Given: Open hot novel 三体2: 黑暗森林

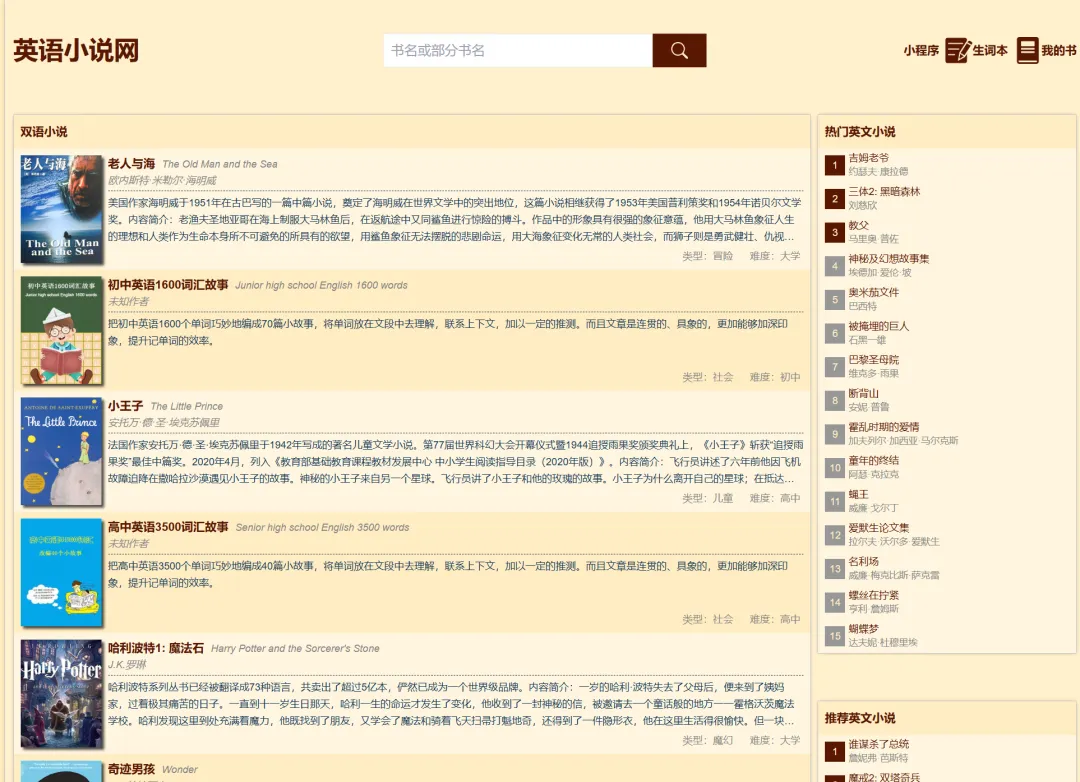Looking at the screenshot, I should (x=884, y=192).
